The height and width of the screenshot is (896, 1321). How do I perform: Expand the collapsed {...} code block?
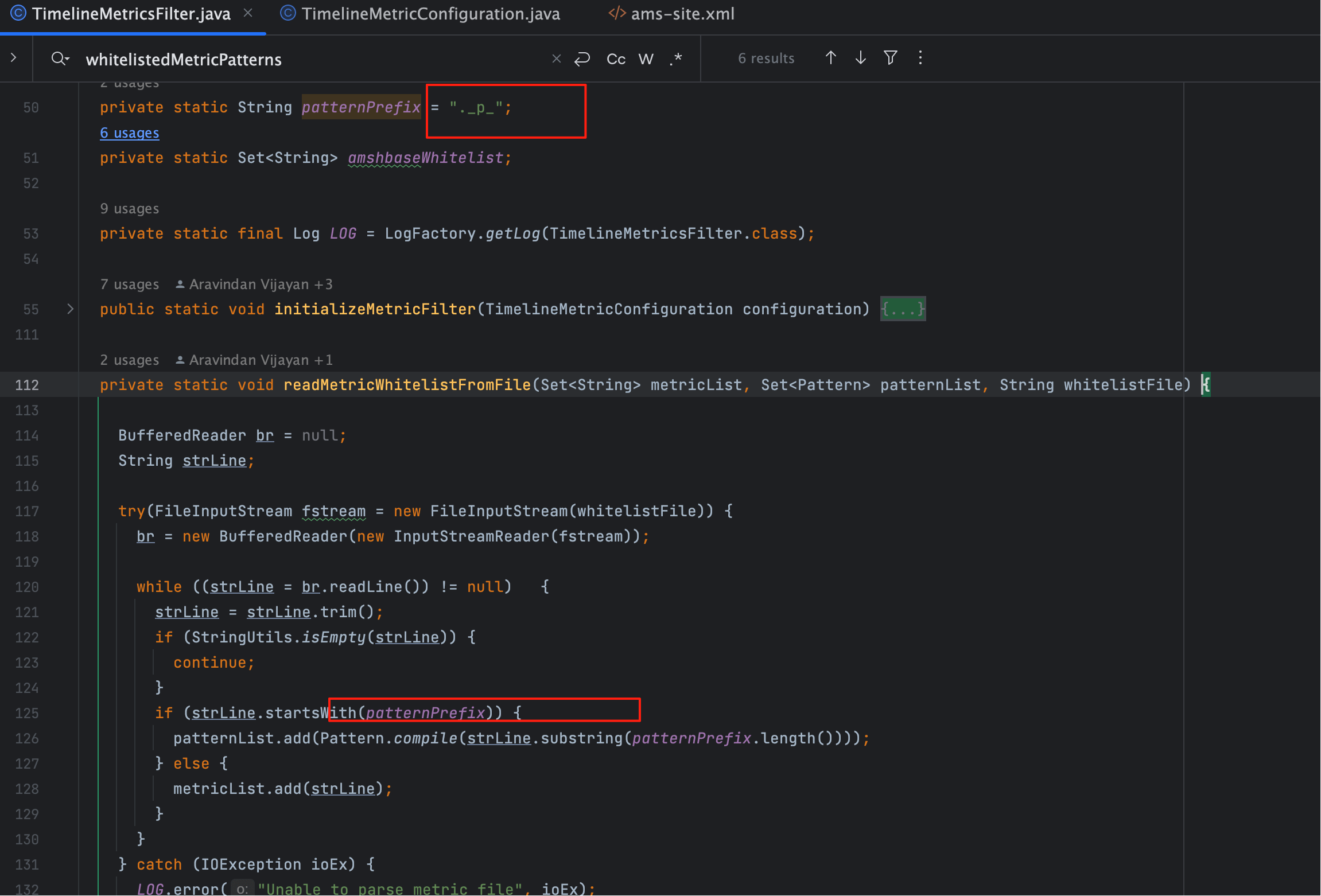click(903, 309)
